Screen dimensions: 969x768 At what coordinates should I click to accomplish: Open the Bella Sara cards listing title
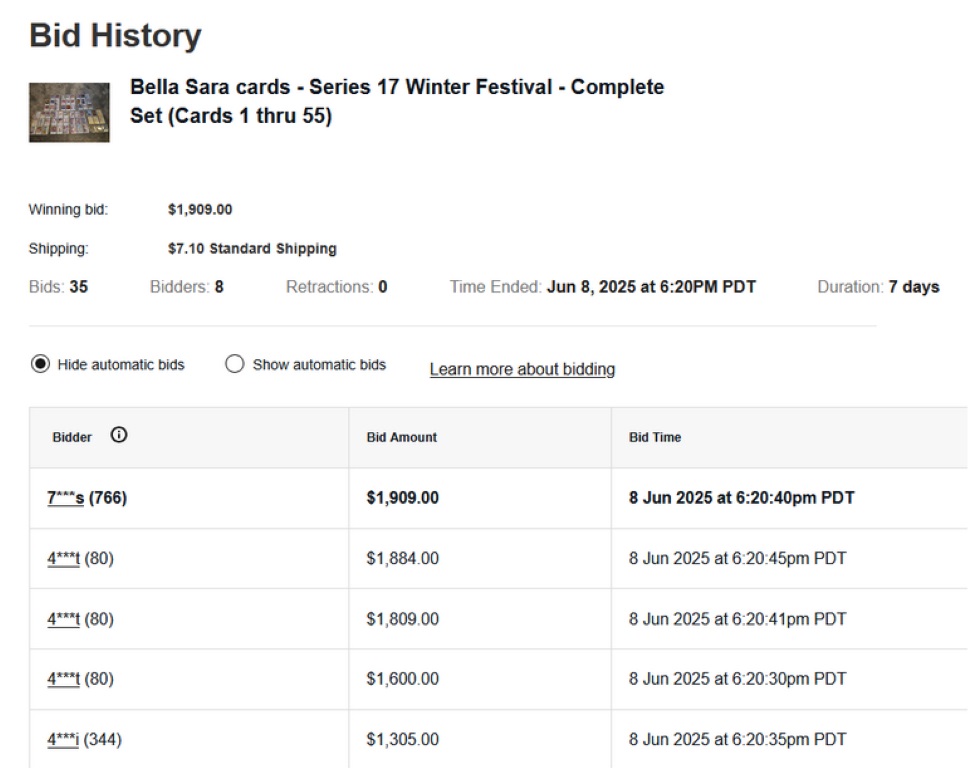click(396, 101)
